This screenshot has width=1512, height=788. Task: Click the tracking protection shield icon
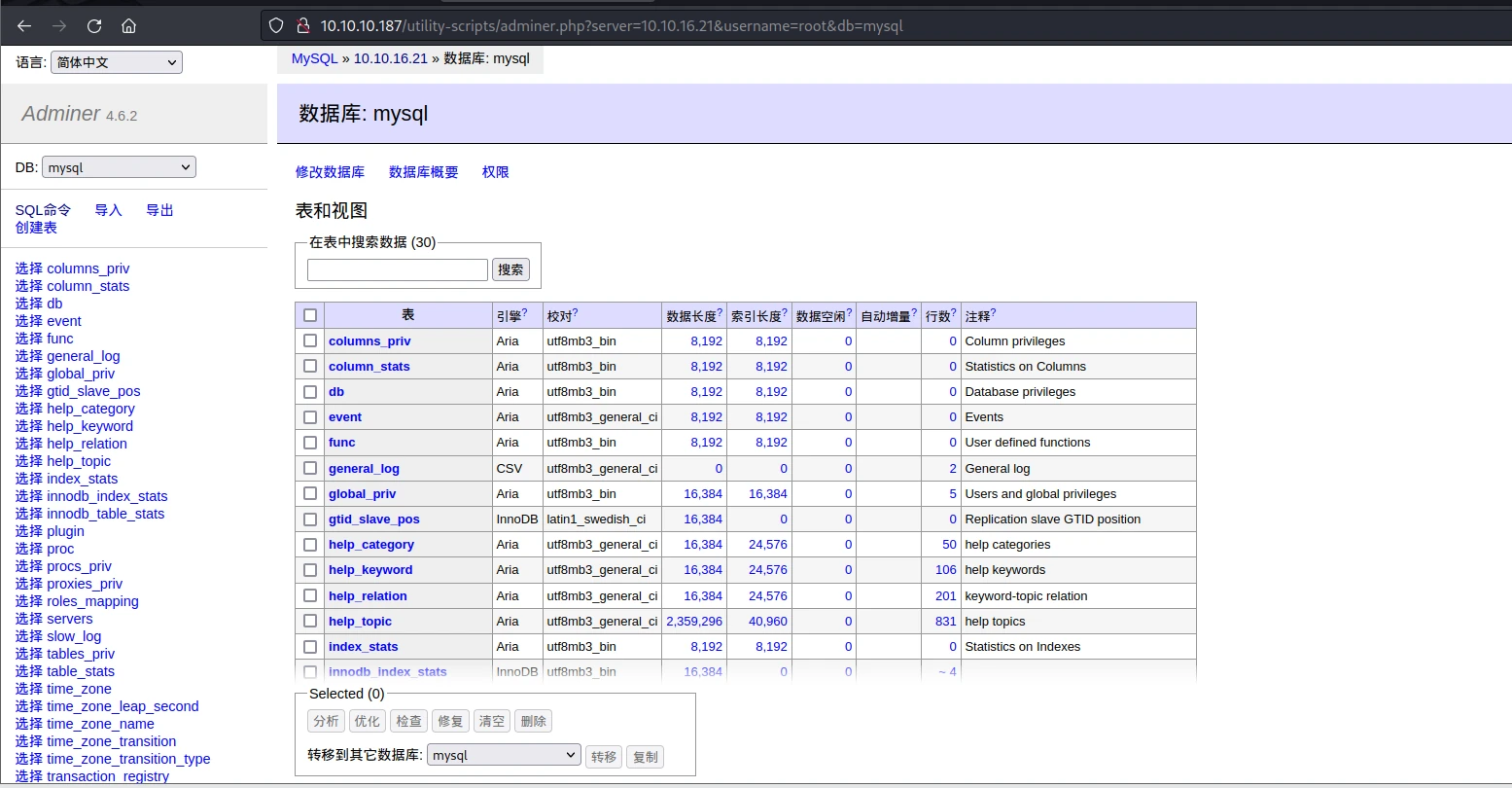[276, 25]
